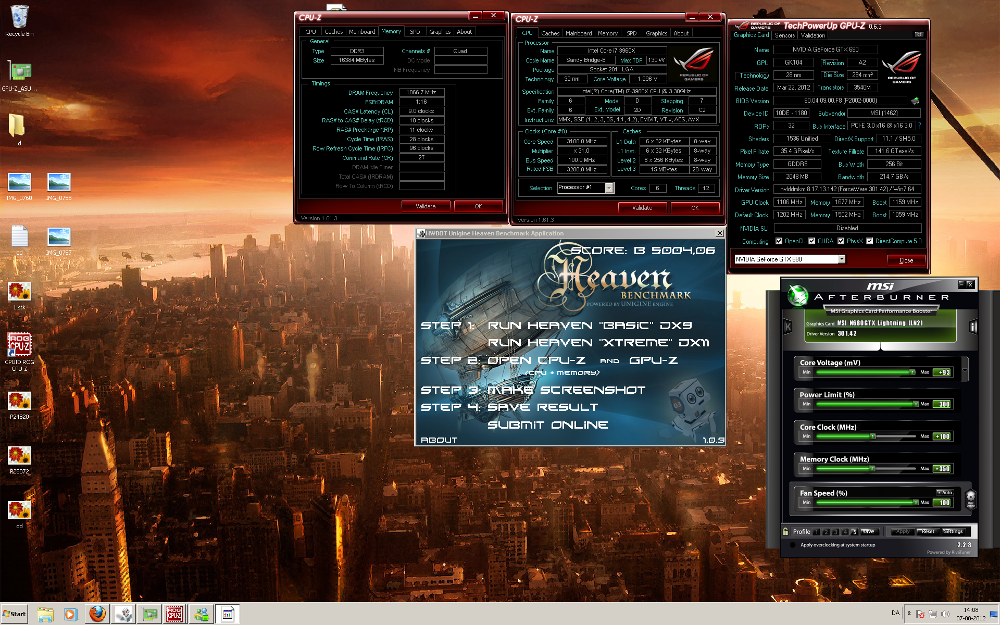Image resolution: width=1000 pixels, height=625 pixels.
Task: Open the ROG CPU-Z taskbar icon
Action: point(174,614)
